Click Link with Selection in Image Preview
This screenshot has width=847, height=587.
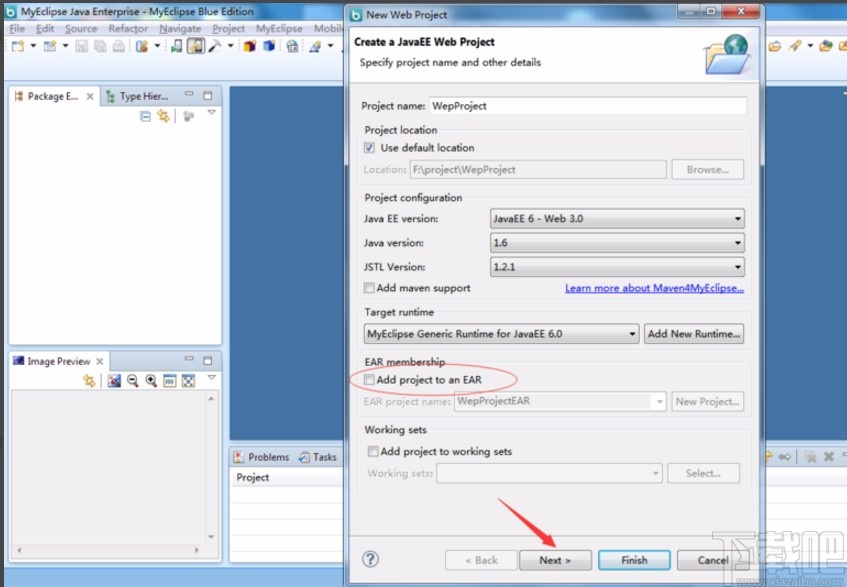tap(89, 381)
